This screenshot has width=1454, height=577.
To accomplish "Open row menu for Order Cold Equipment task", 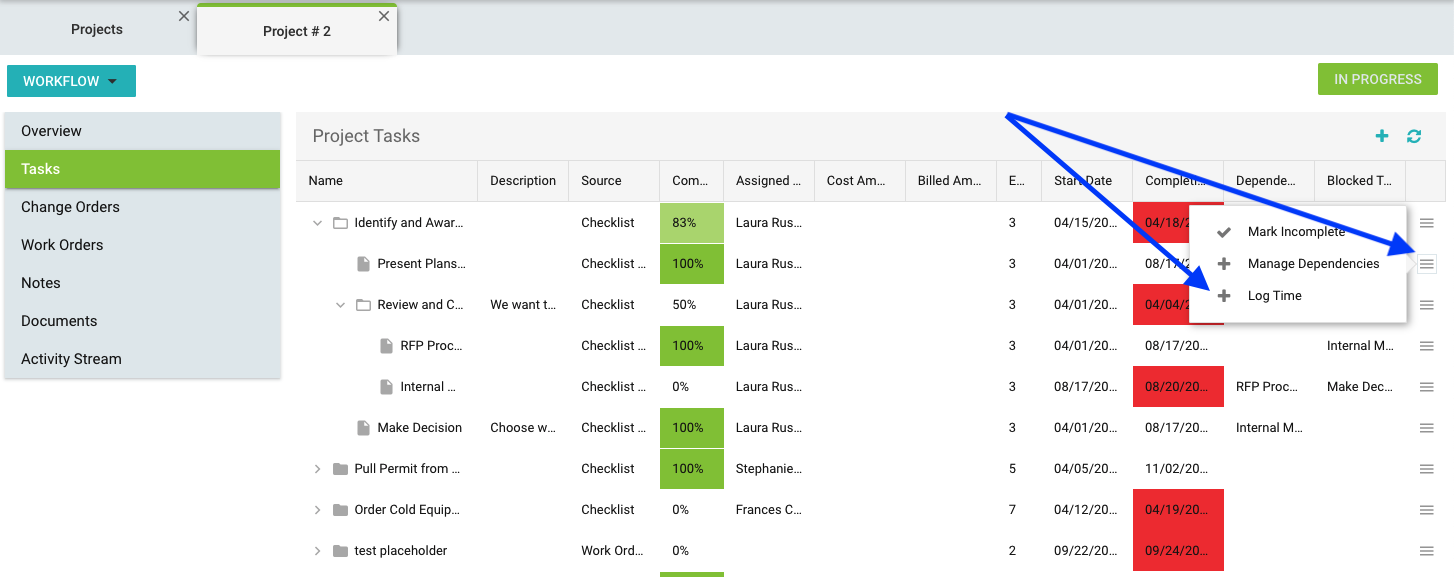I will coord(1427,510).
